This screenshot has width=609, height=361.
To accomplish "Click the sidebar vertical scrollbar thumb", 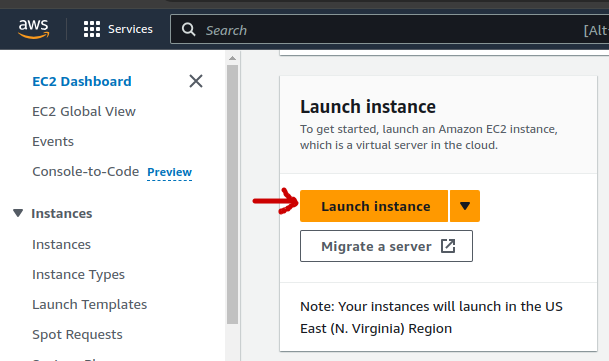I will tap(232, 194).
